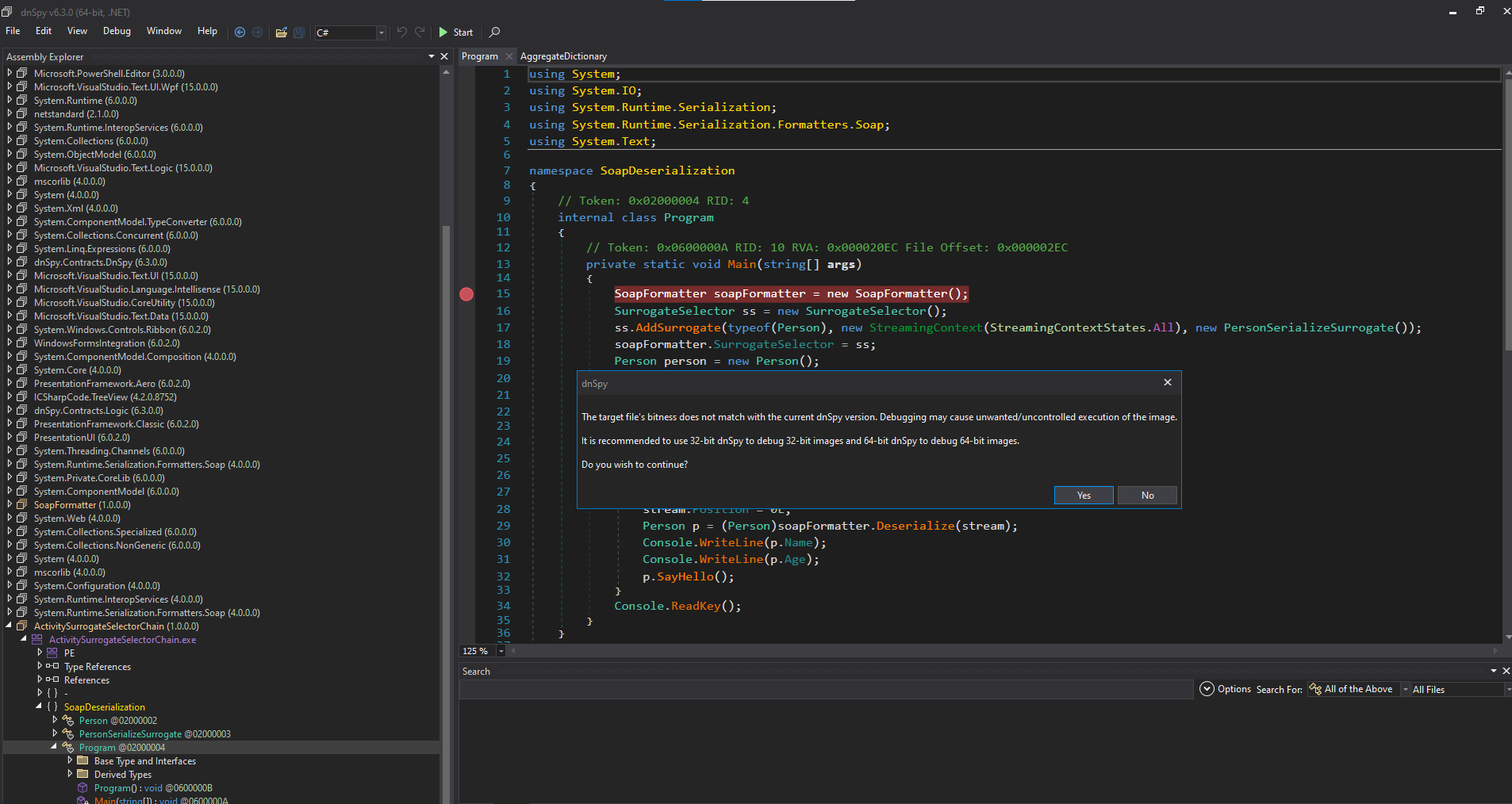
Task: Click the Undo toolbar icon
Action: tap(402, 33)
